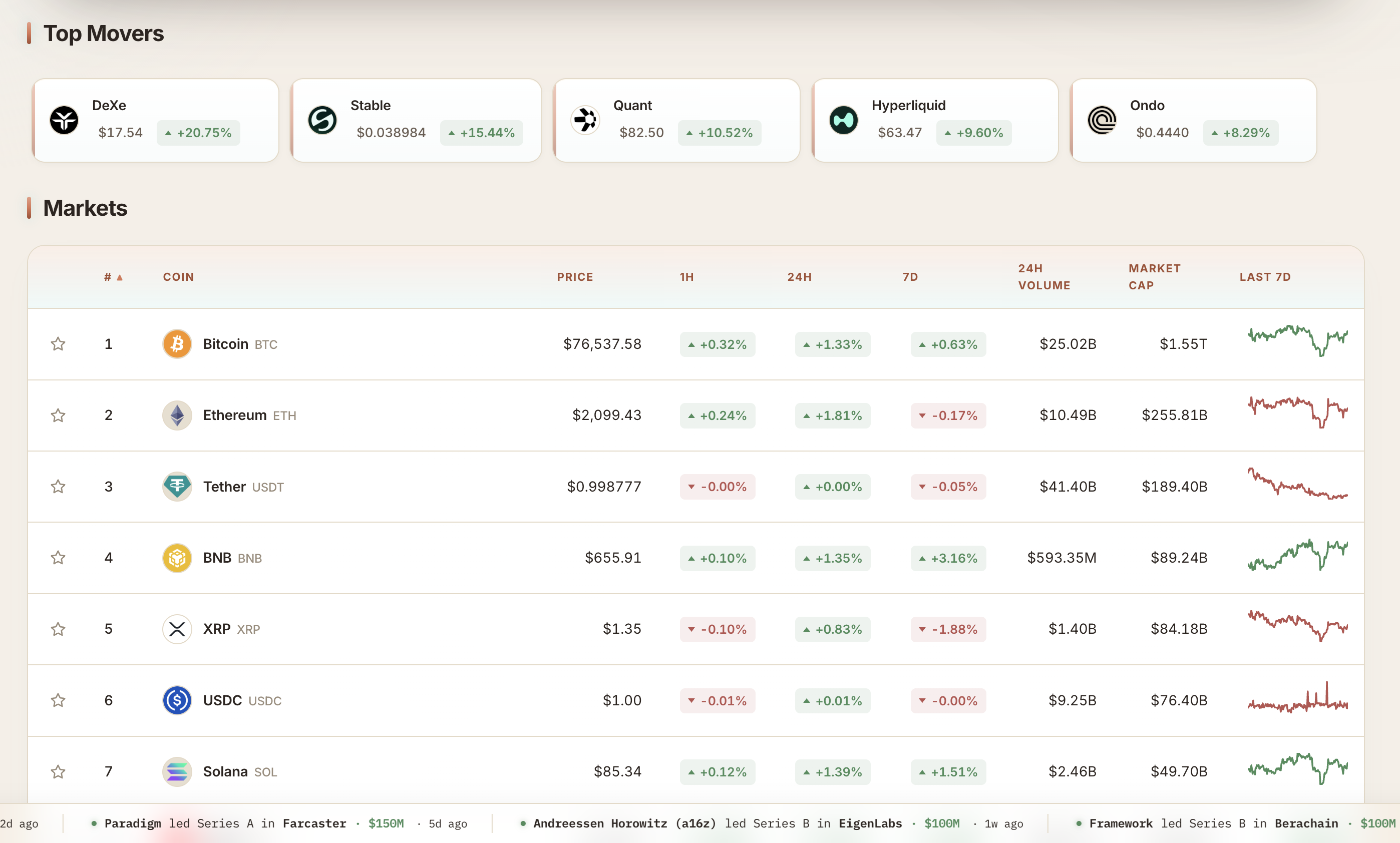The width and height of the screenshot is (1400, 843).
Task: View Ethereum 7-day sparkline chart
Action: tap(1298, 412)
